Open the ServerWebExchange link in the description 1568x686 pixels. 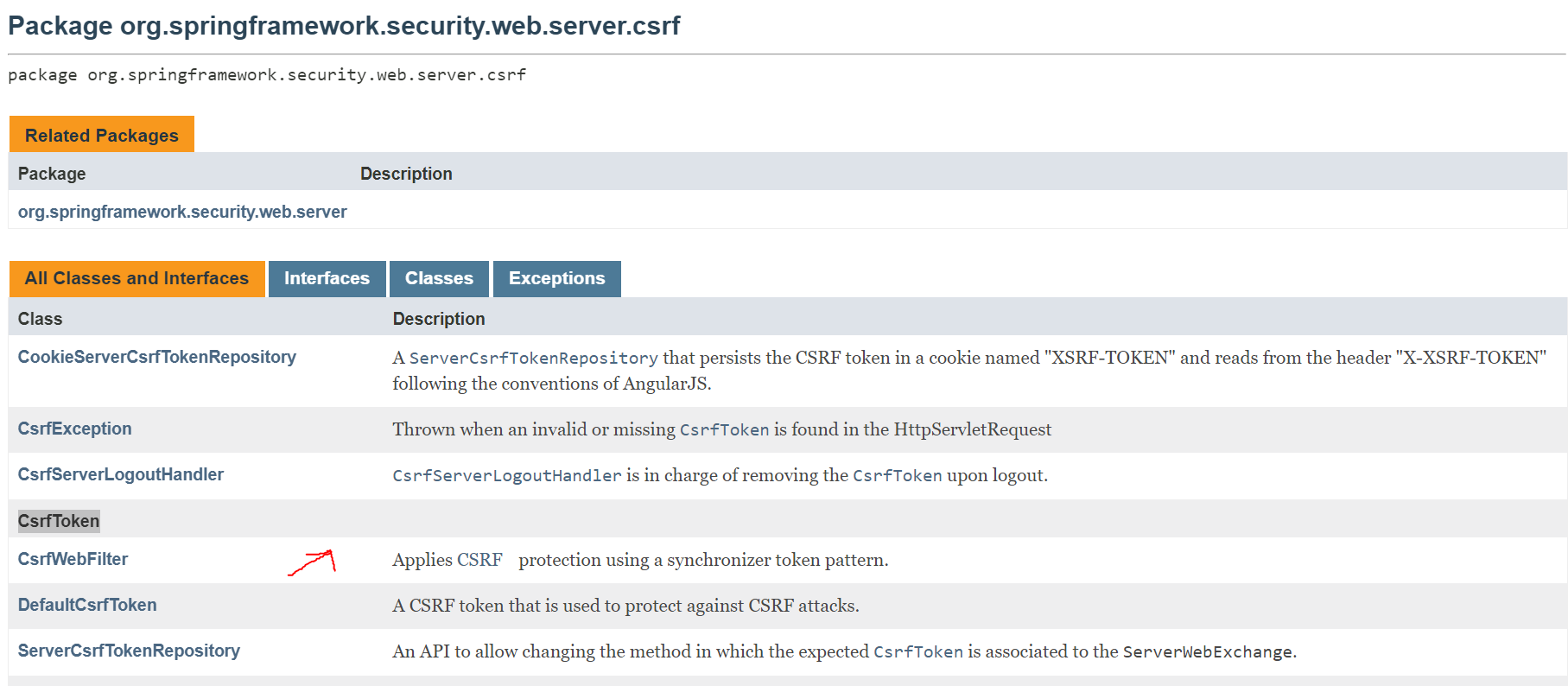(1207, 652)
